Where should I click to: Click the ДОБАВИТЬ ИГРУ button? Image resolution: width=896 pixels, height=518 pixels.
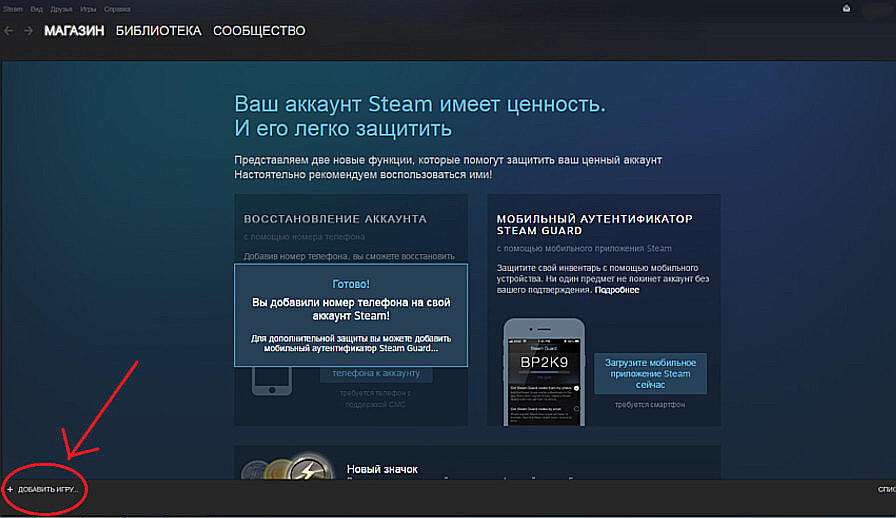click(x=47, y=490)
